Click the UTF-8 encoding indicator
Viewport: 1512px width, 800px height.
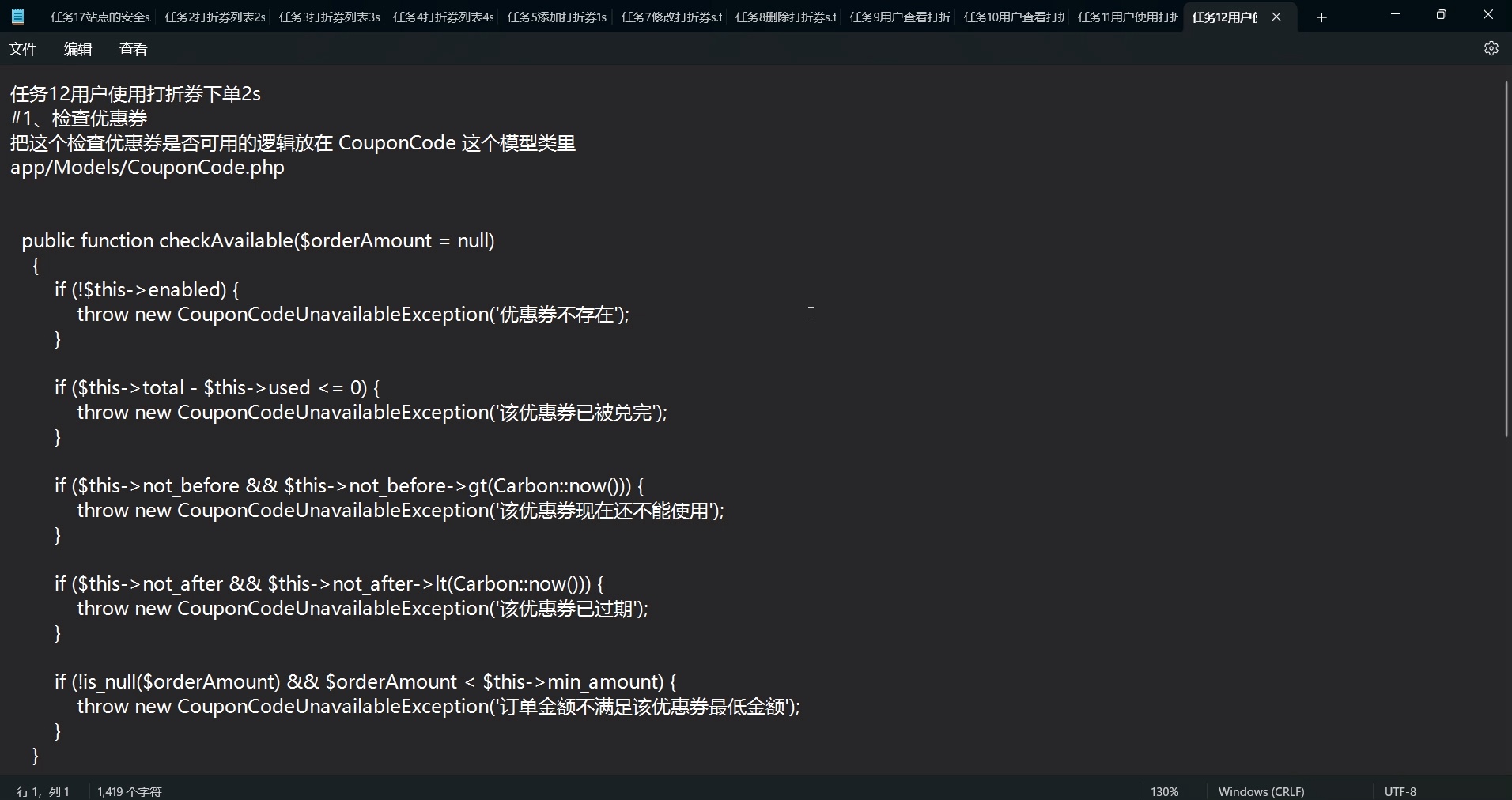pos(1400,791)
